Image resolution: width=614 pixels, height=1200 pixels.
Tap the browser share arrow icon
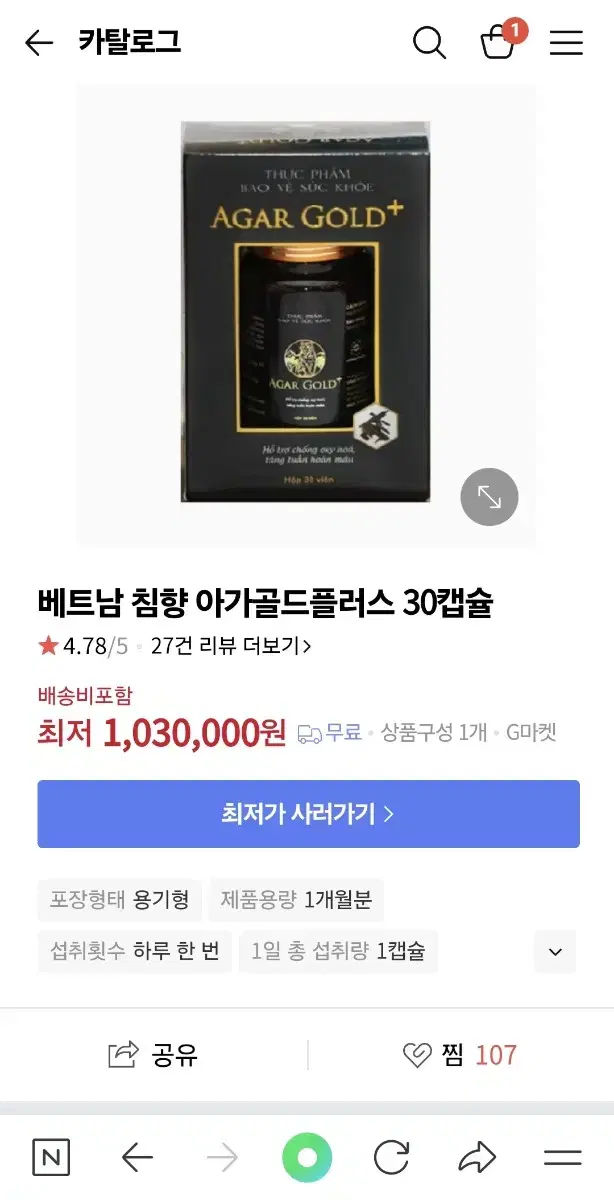point(477,1158)
